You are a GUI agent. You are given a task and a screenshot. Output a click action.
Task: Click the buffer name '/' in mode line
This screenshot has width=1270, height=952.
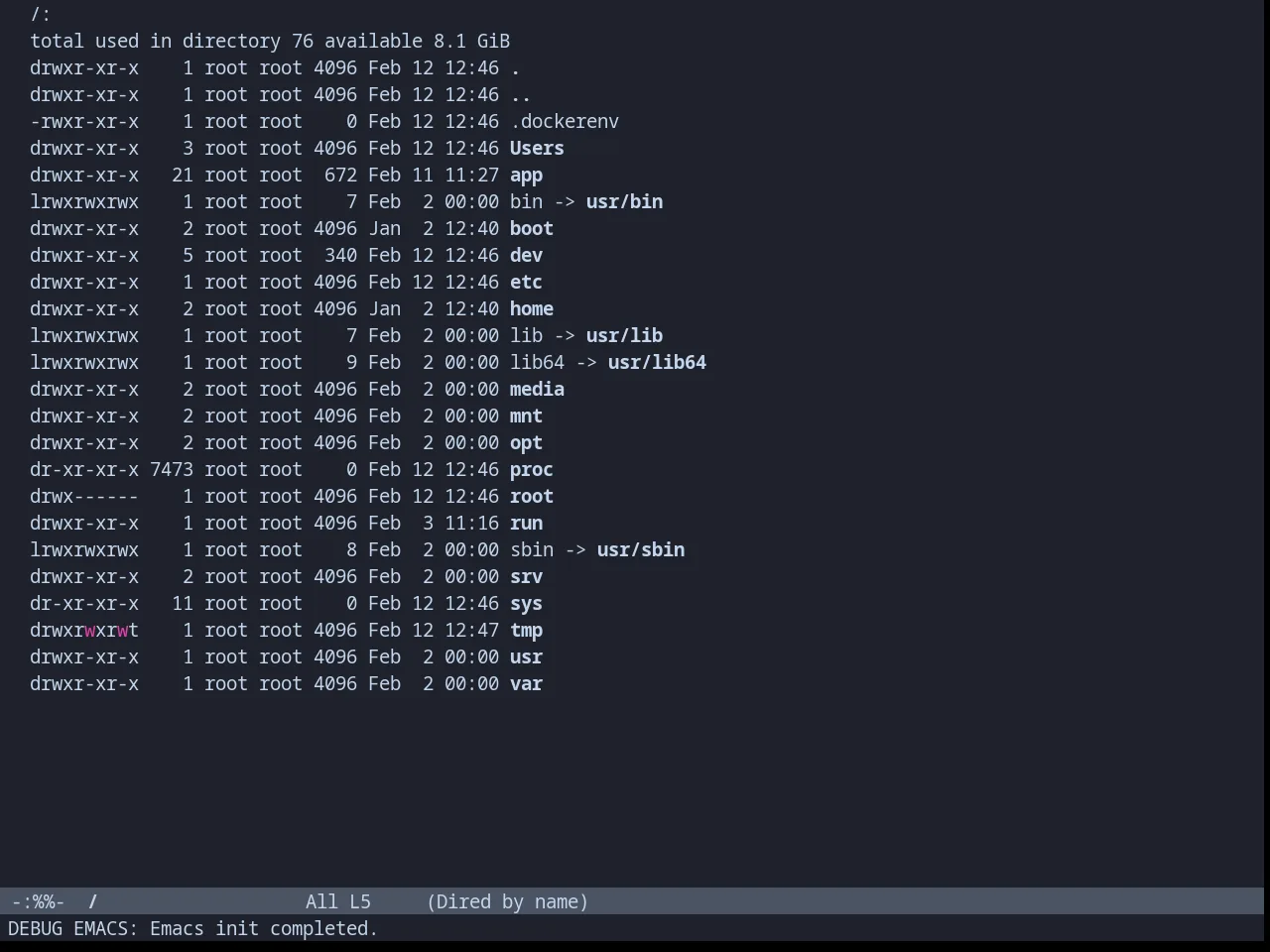pos(93,901)
